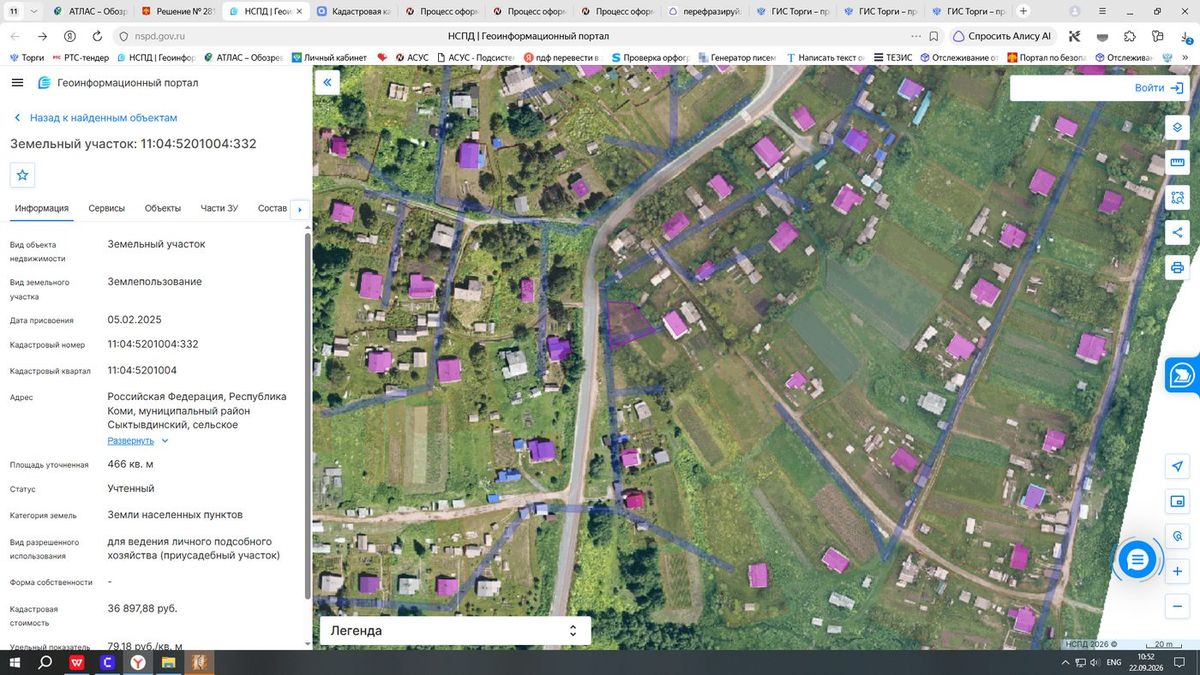1200x675 pixels.
Task: Open the Сервисы tab
Action: (x=107, y=208)
